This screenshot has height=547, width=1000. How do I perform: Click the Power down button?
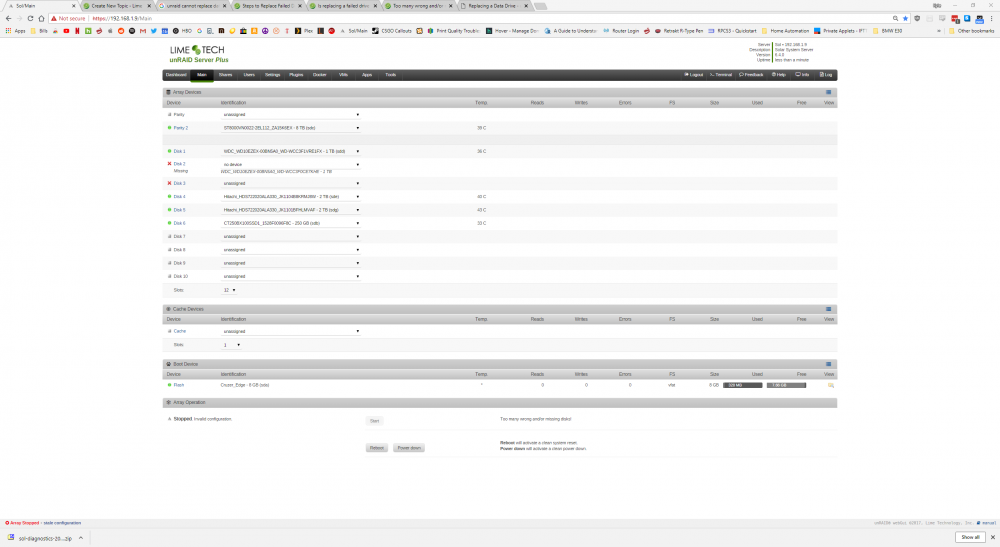coord(409,448)
